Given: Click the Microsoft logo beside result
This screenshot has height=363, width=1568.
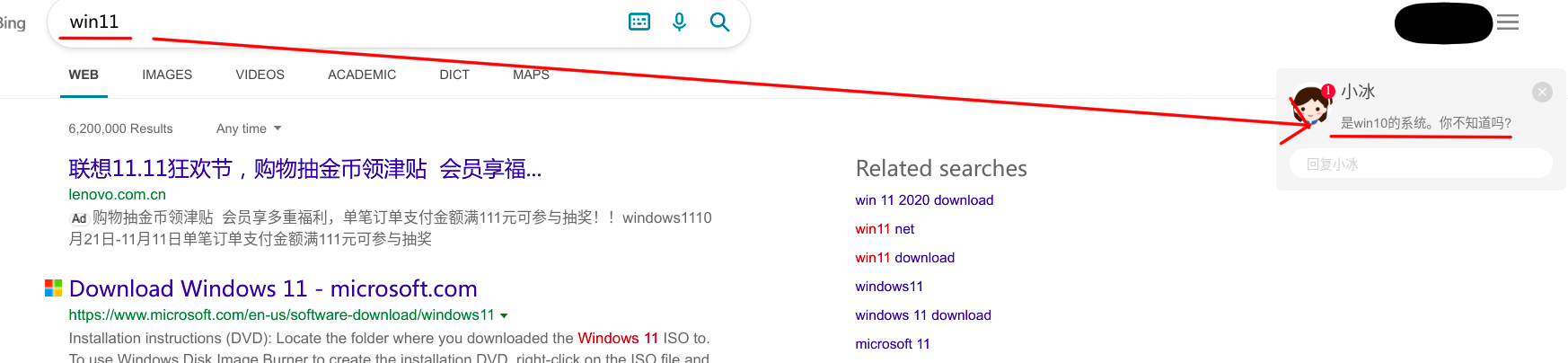Looking at the screenshot, I should click(x=54, y=288).
